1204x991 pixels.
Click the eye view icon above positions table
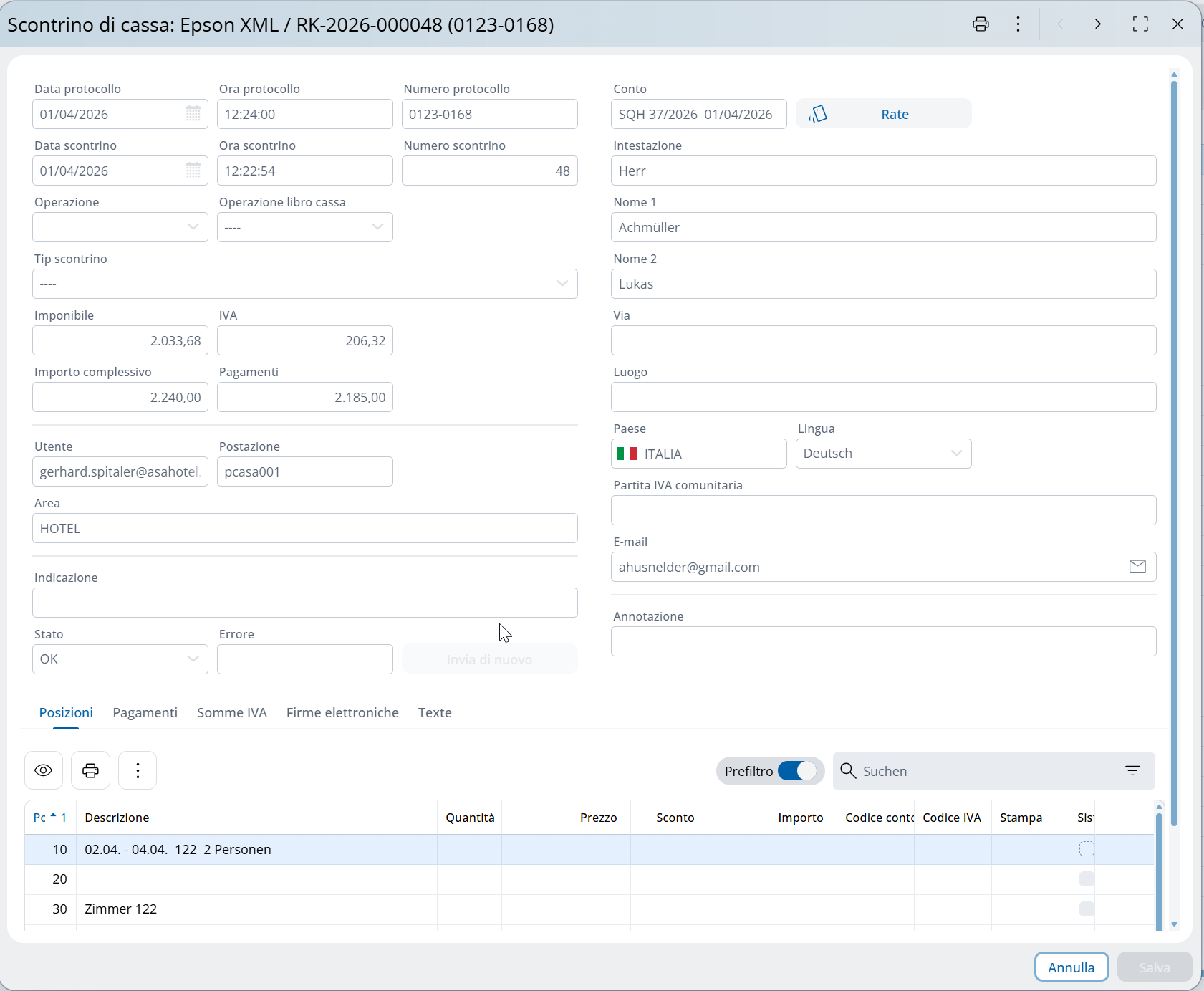[44, 770]
